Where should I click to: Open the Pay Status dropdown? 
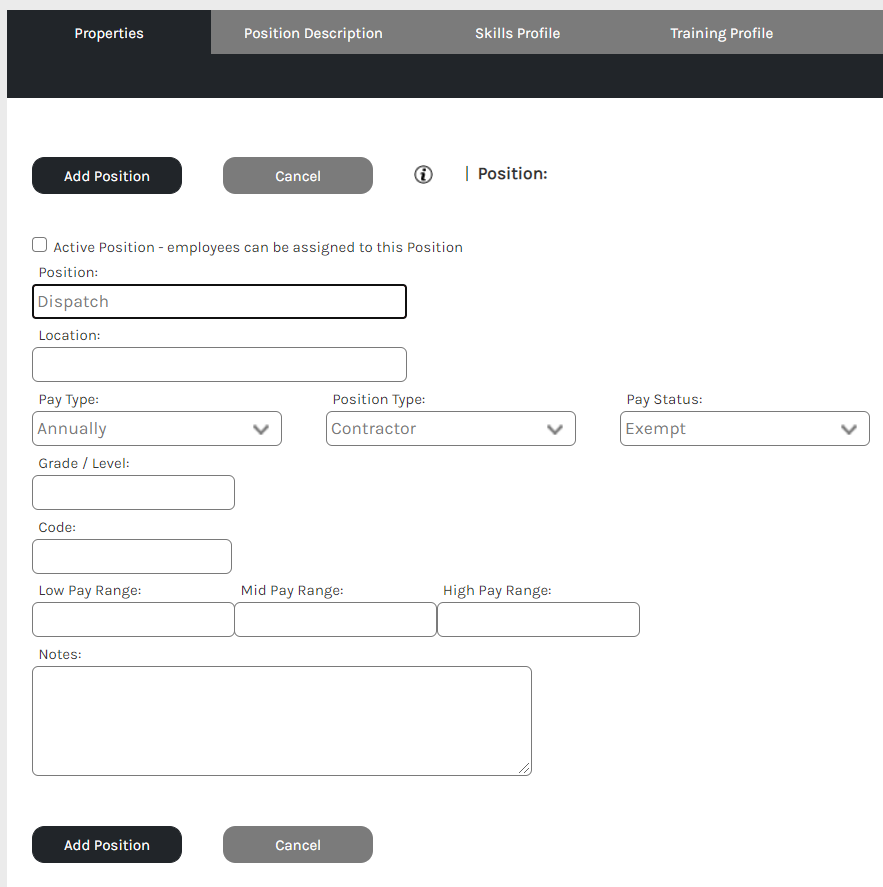[x=744, y=429]
